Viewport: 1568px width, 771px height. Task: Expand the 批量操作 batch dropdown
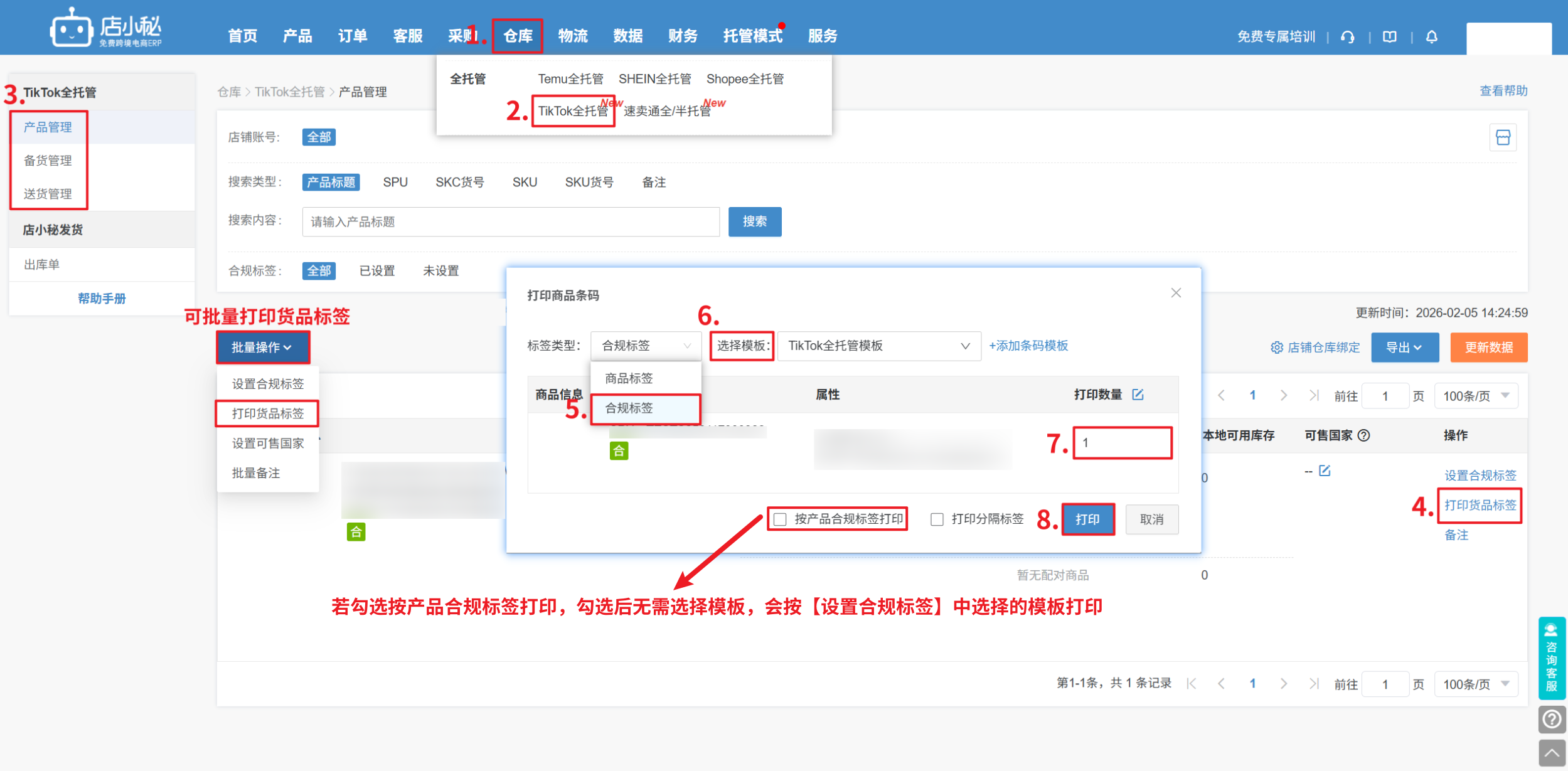click(262, 348)
